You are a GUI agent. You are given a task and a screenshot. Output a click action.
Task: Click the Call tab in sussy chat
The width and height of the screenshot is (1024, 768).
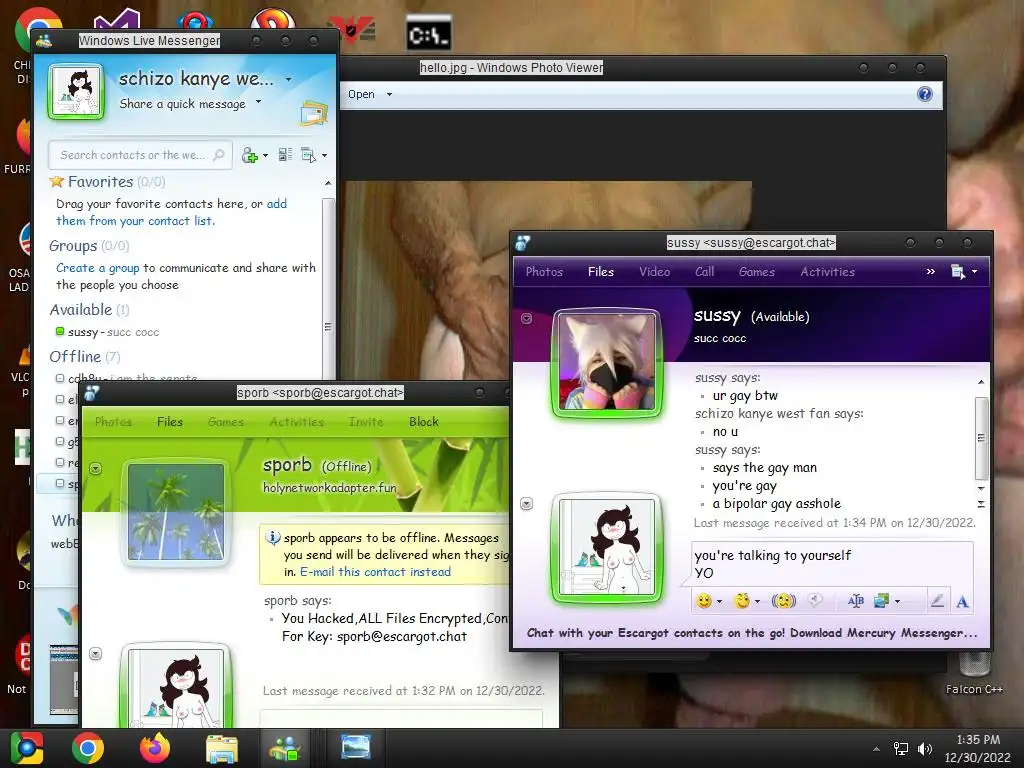[704, 272]
